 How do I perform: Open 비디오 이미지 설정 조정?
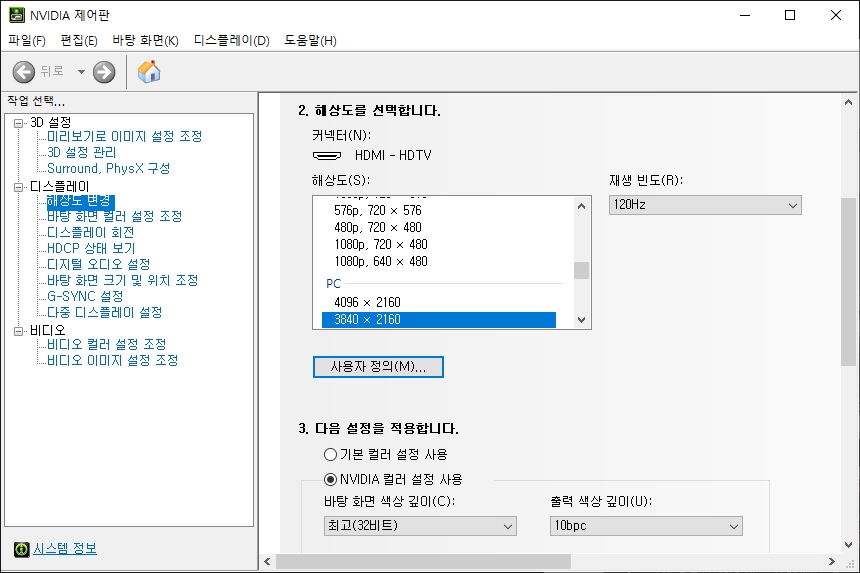point(112,360)
